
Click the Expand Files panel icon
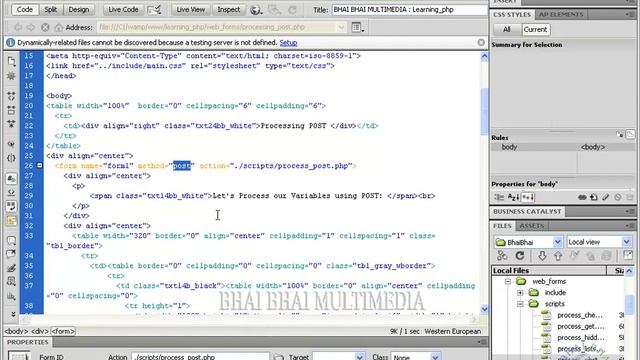tap(628, 256)
